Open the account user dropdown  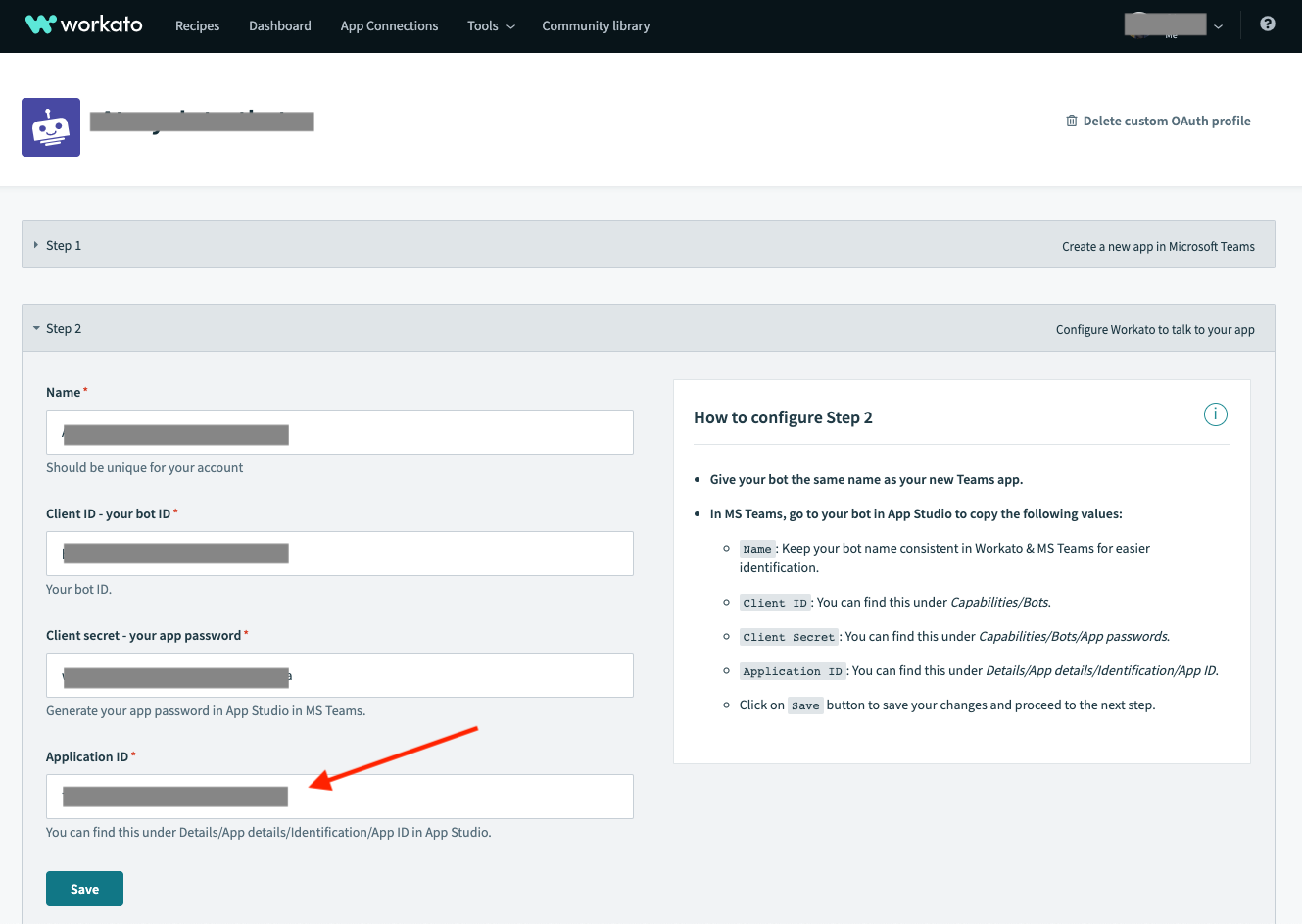point(1174,25)
